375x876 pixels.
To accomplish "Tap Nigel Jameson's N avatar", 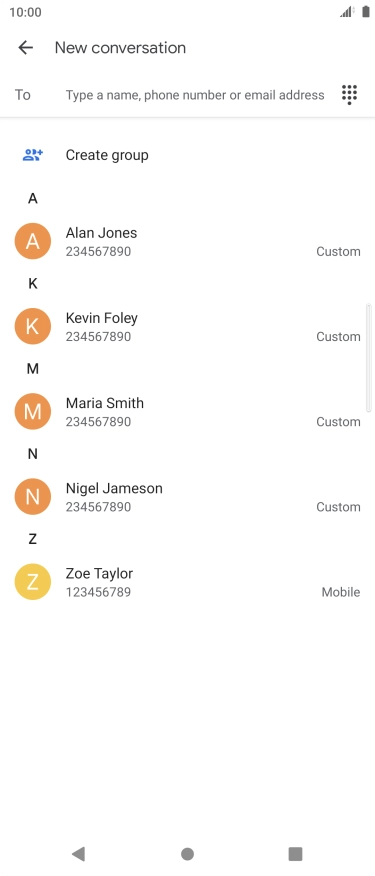I will point(32,497).
